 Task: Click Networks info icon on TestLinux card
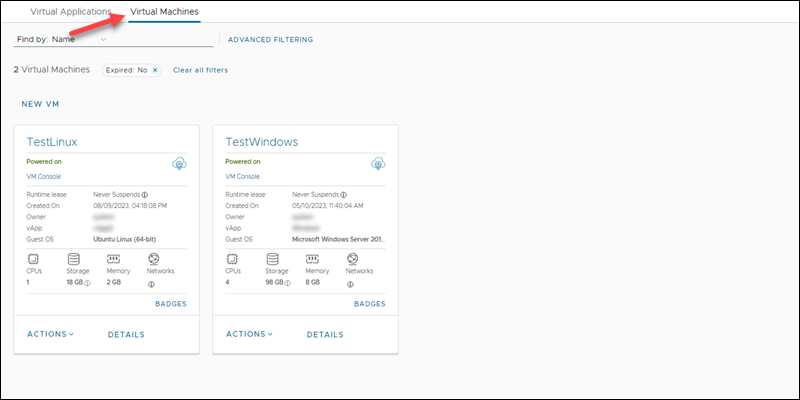point(151,284)
